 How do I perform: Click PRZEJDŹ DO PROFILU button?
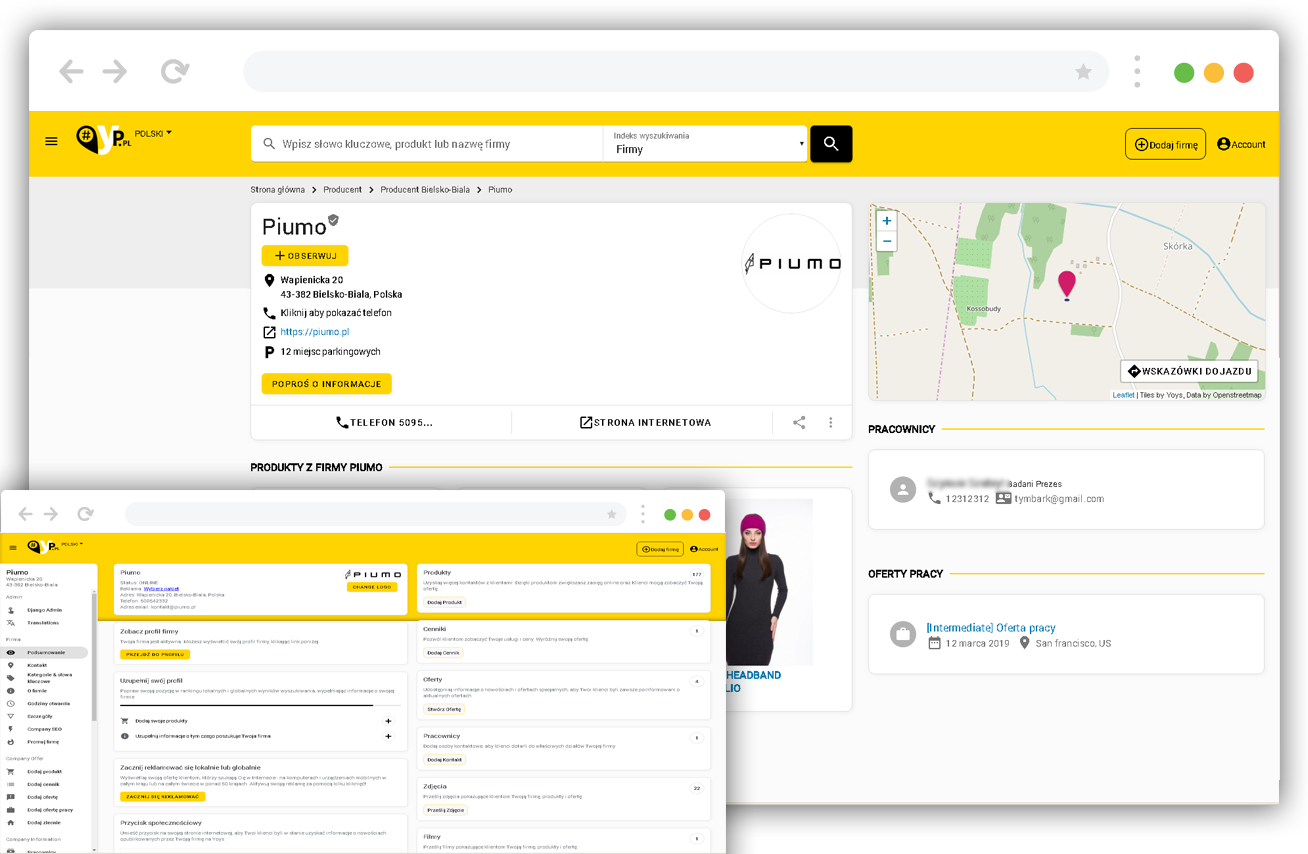point(155,654)
